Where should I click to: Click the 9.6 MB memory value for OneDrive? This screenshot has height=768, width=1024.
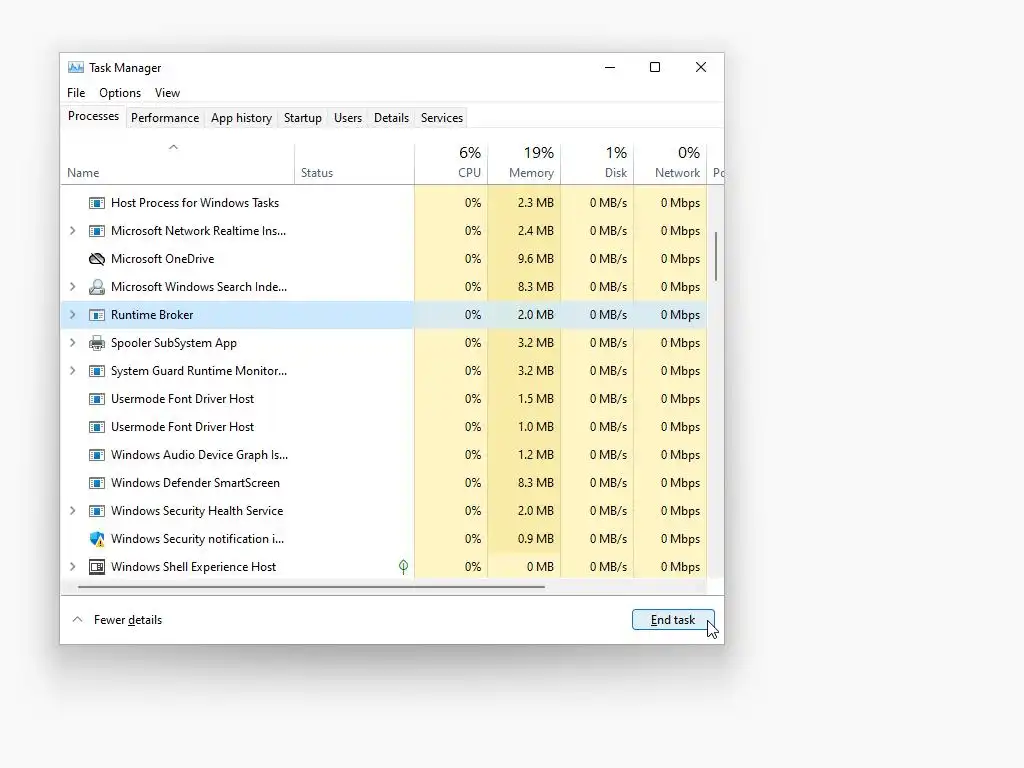(536, 259)
